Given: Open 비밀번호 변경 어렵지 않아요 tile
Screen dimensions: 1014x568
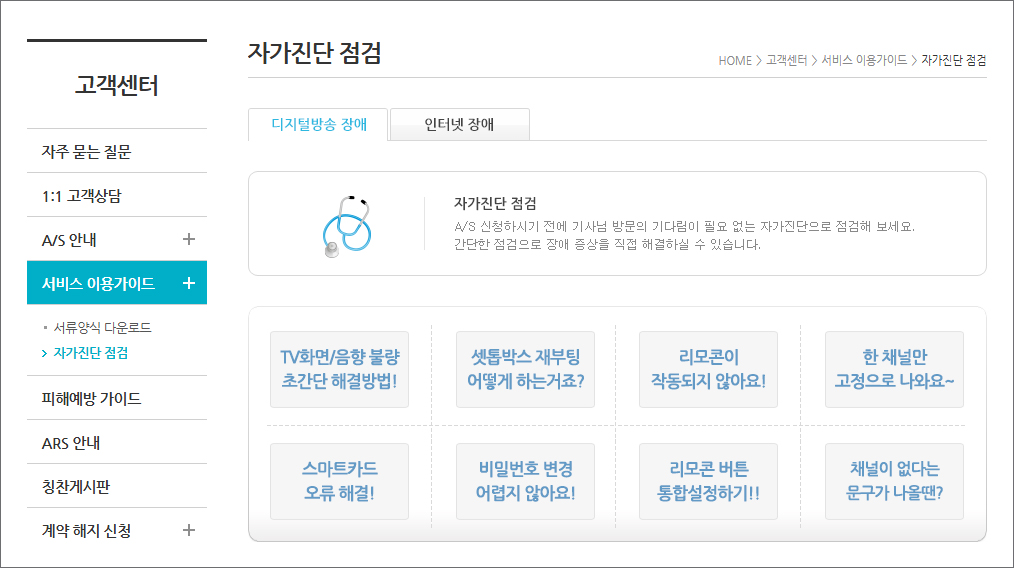Looking at the screenshot, I should pos(525,481).
